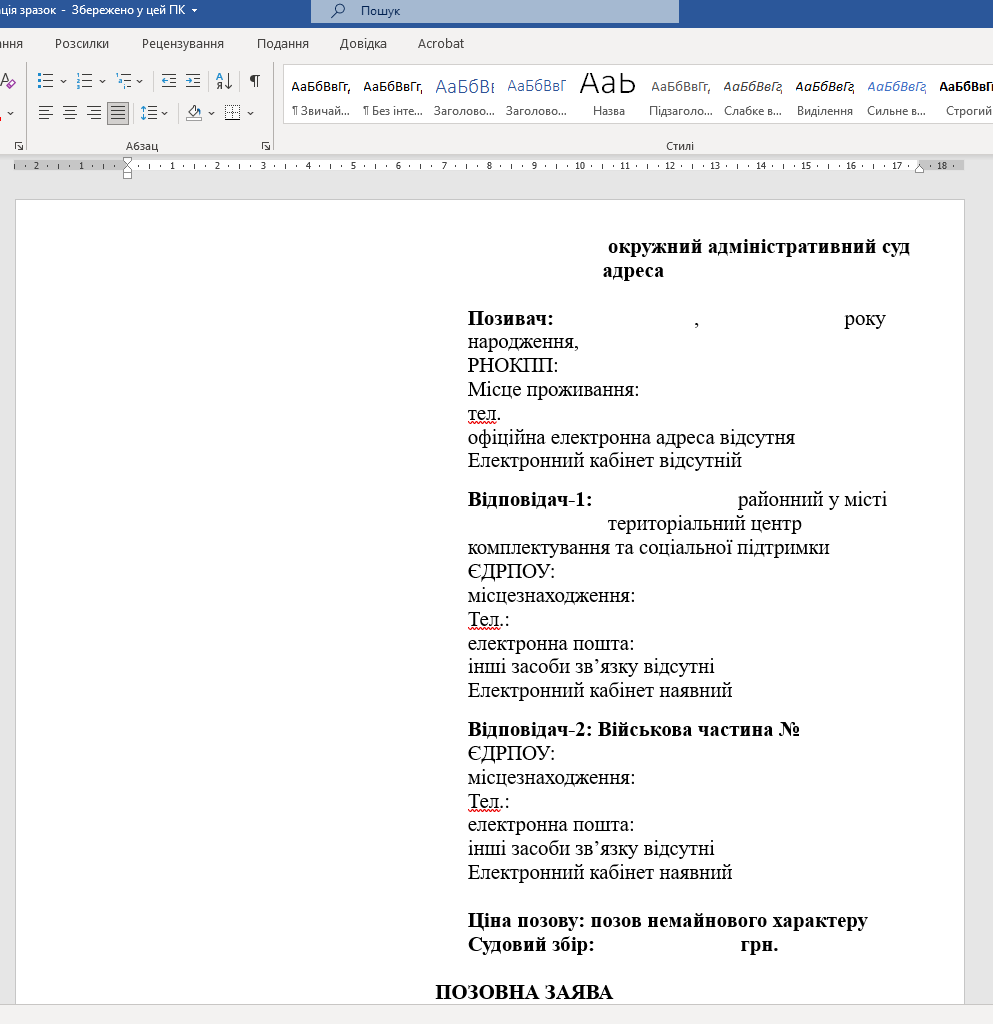Click the bullet list icon
Viewport: 993px width, 1024px height.
(x=45, y=81)
